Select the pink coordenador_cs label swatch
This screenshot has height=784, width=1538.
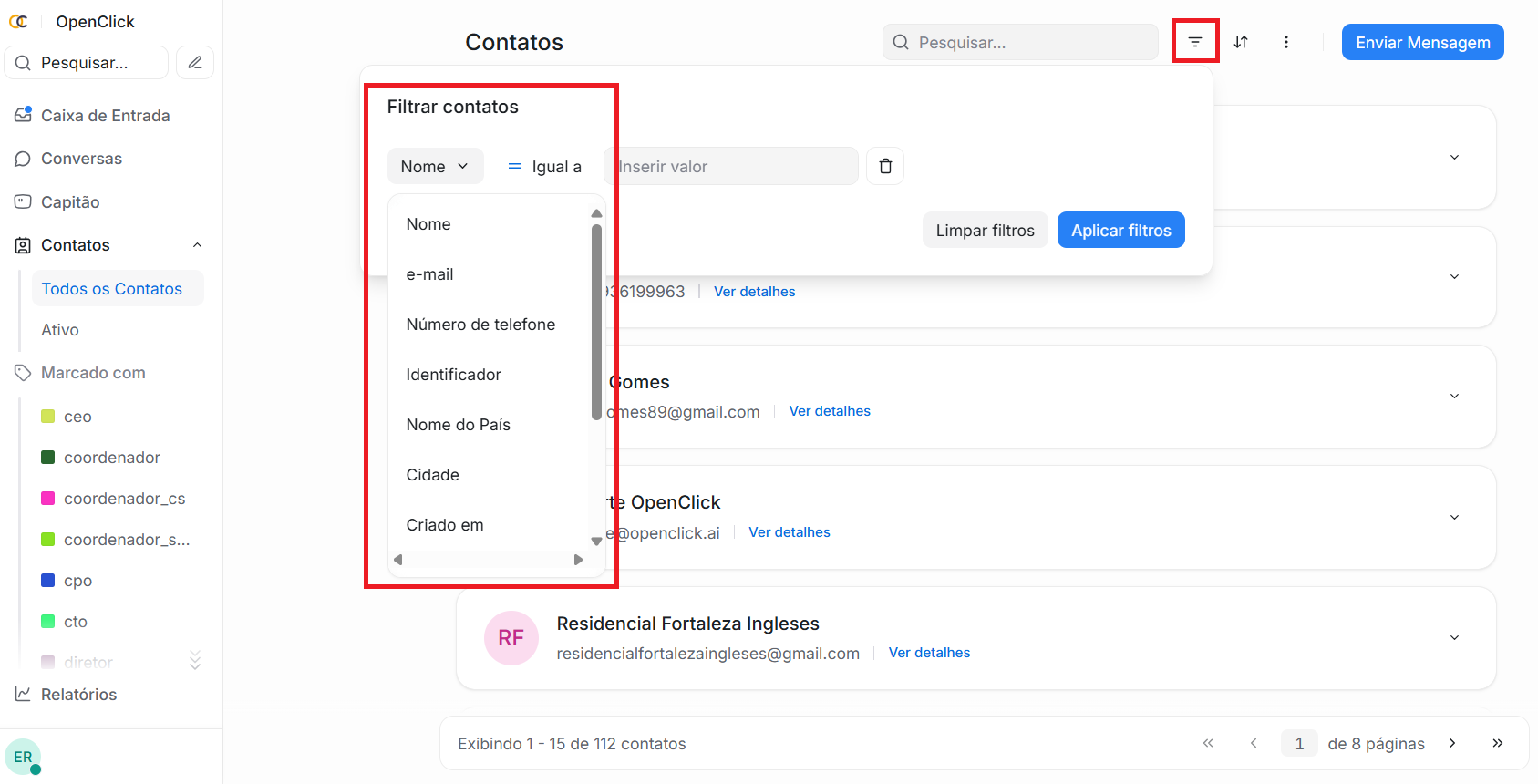point(48,499)
